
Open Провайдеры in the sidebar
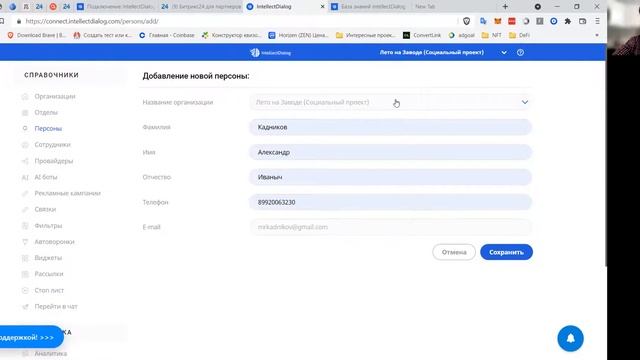53,161
